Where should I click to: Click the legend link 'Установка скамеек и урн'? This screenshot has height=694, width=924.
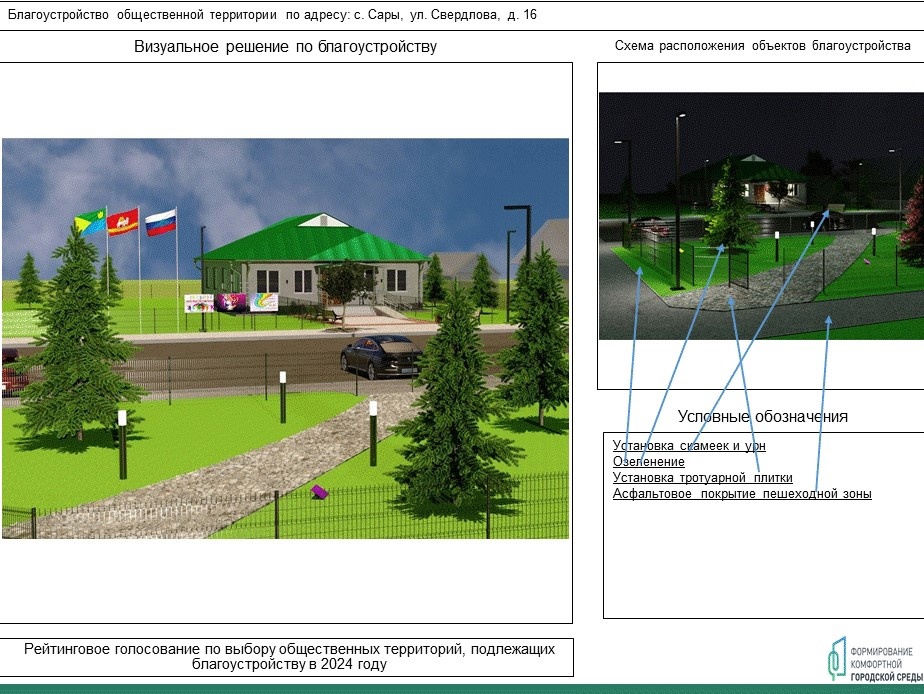coord(689,445)
